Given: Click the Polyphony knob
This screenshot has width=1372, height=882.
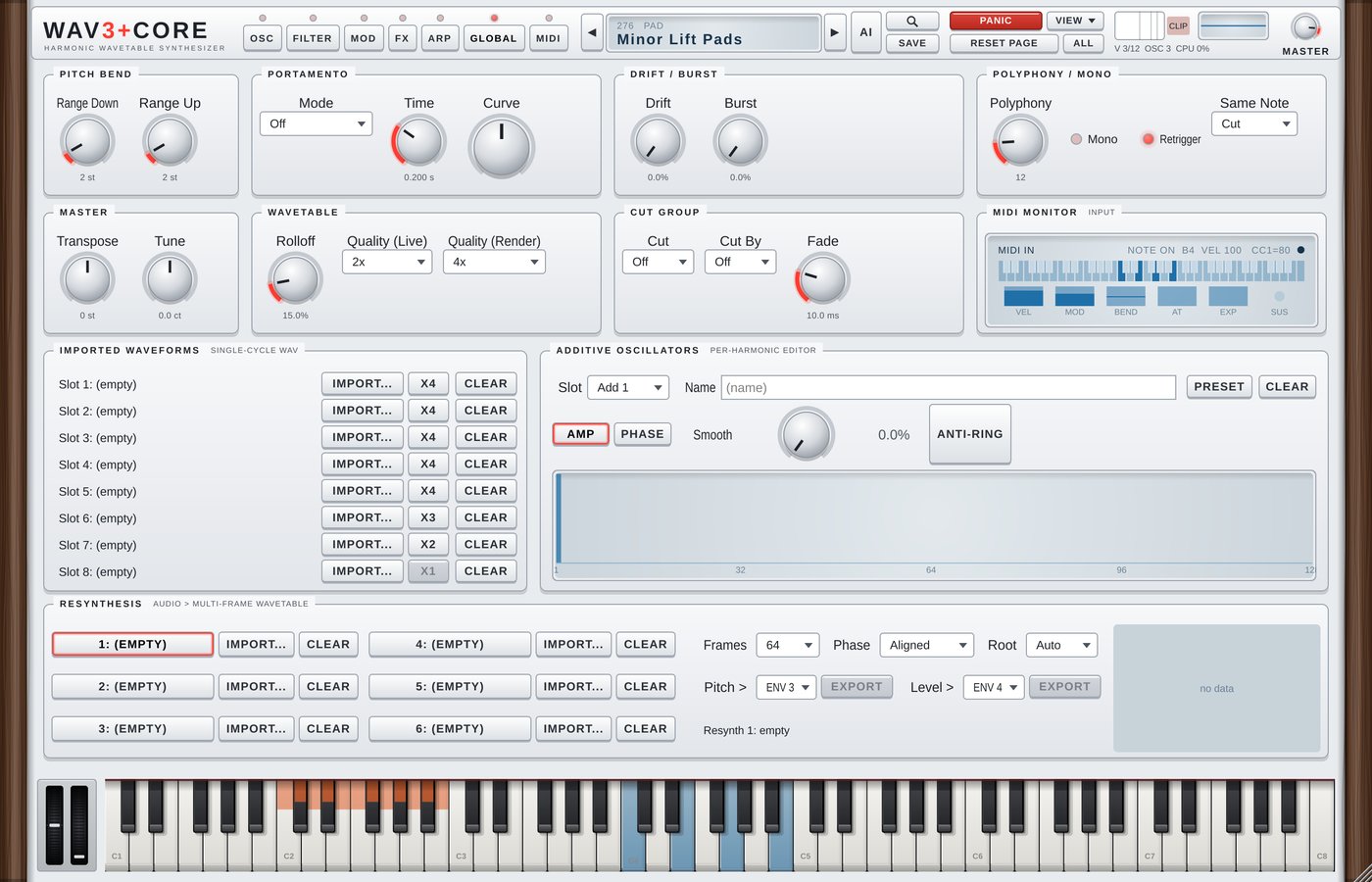Looking at the screenshot, I should coord(1020,142).
